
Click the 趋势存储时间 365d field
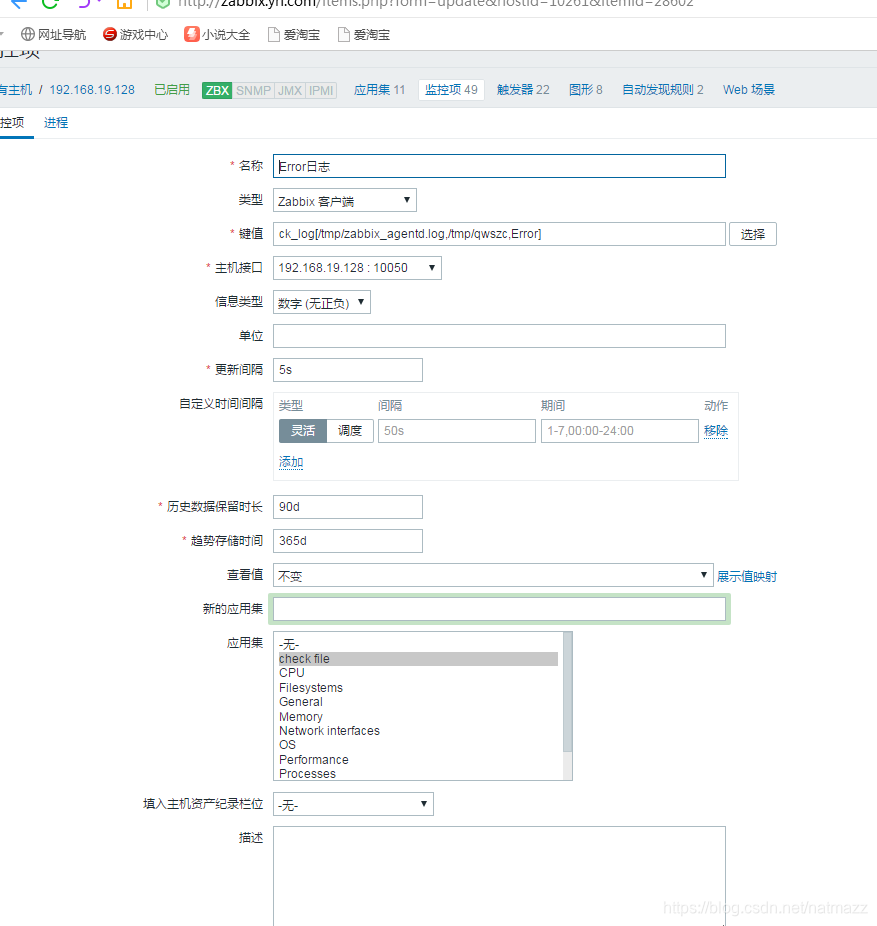[348, 541]
